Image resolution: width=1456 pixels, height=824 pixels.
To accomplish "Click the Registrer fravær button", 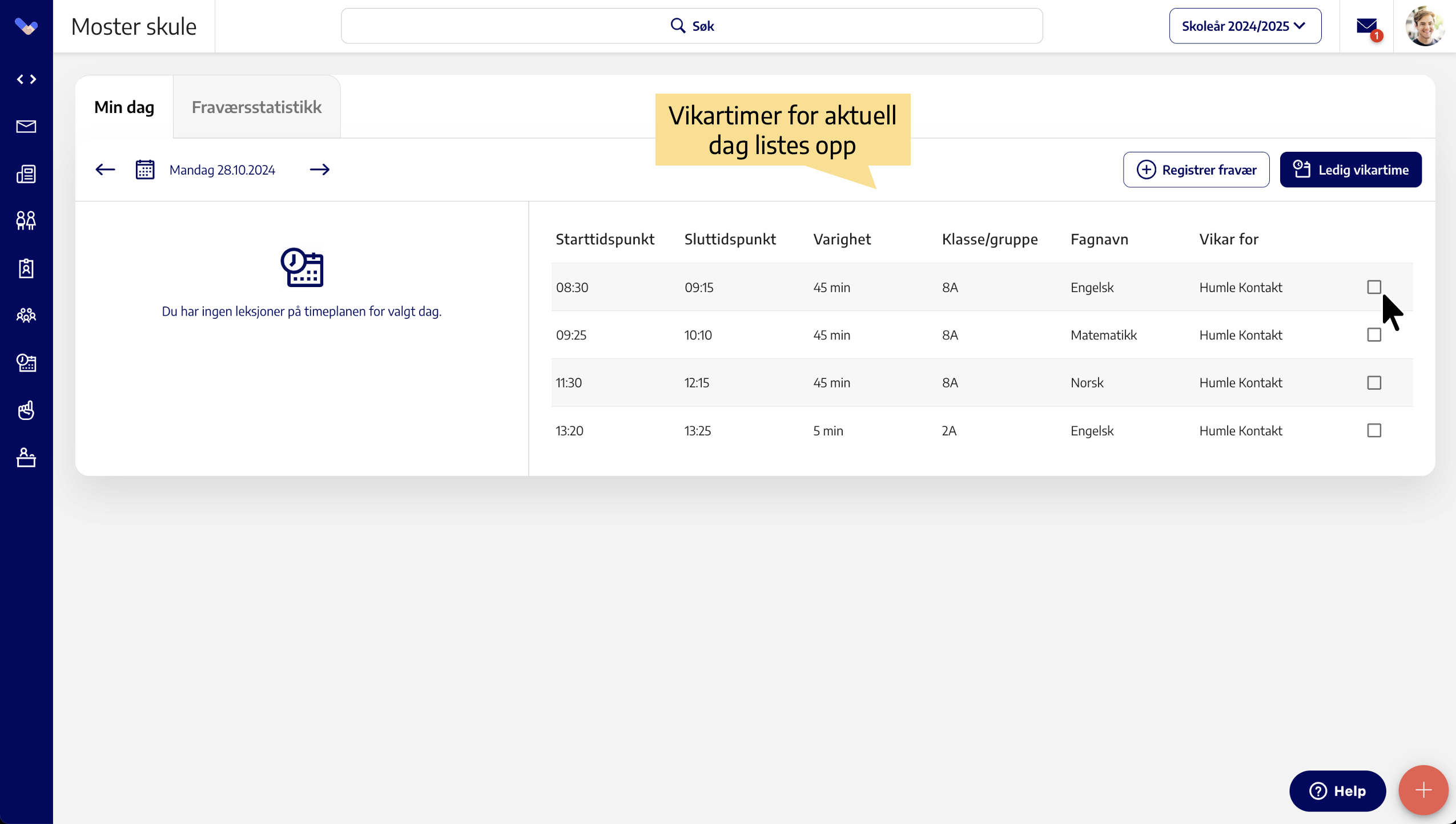I will point(1196,169).
